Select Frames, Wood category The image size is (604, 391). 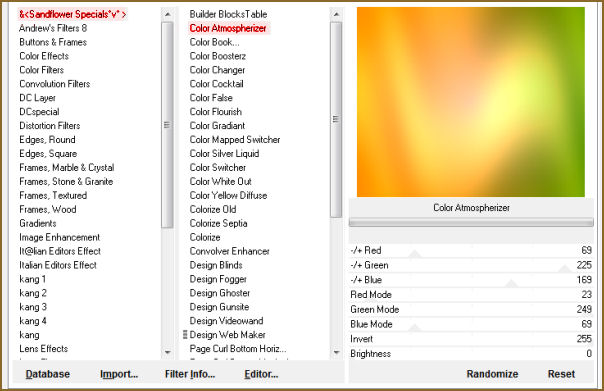tap(48, 209)
